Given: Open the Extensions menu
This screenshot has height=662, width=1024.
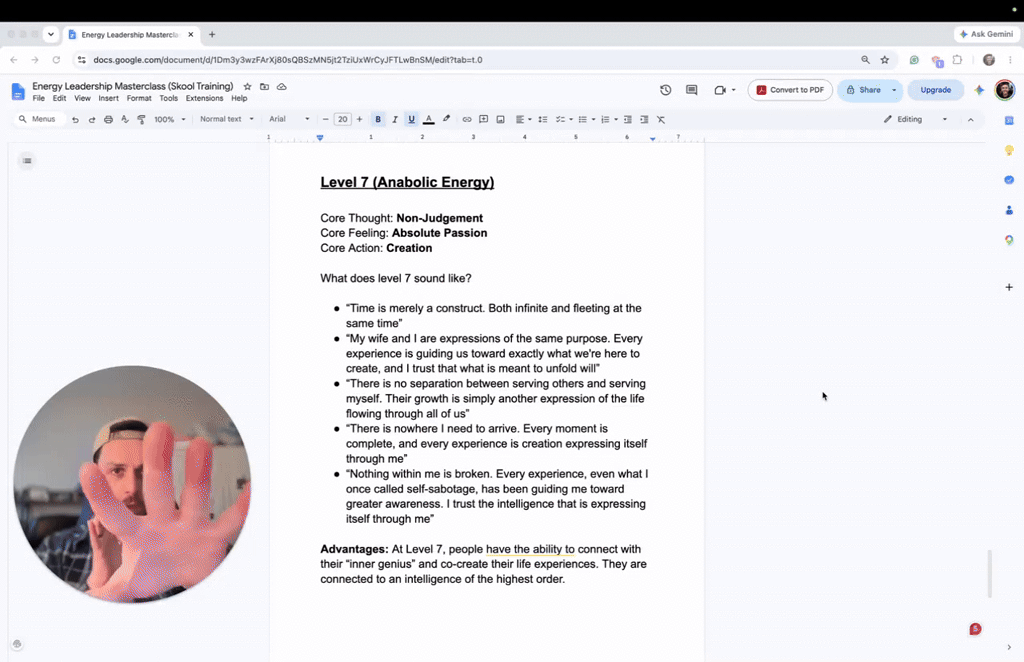Looking at the screenshot, I should 204,99.
